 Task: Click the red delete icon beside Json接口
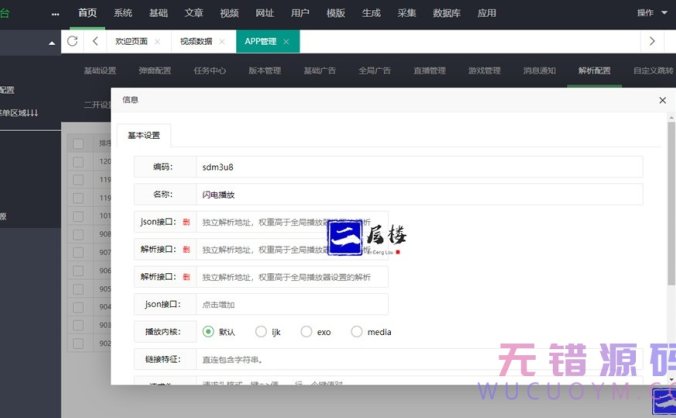tap(186, 222)
